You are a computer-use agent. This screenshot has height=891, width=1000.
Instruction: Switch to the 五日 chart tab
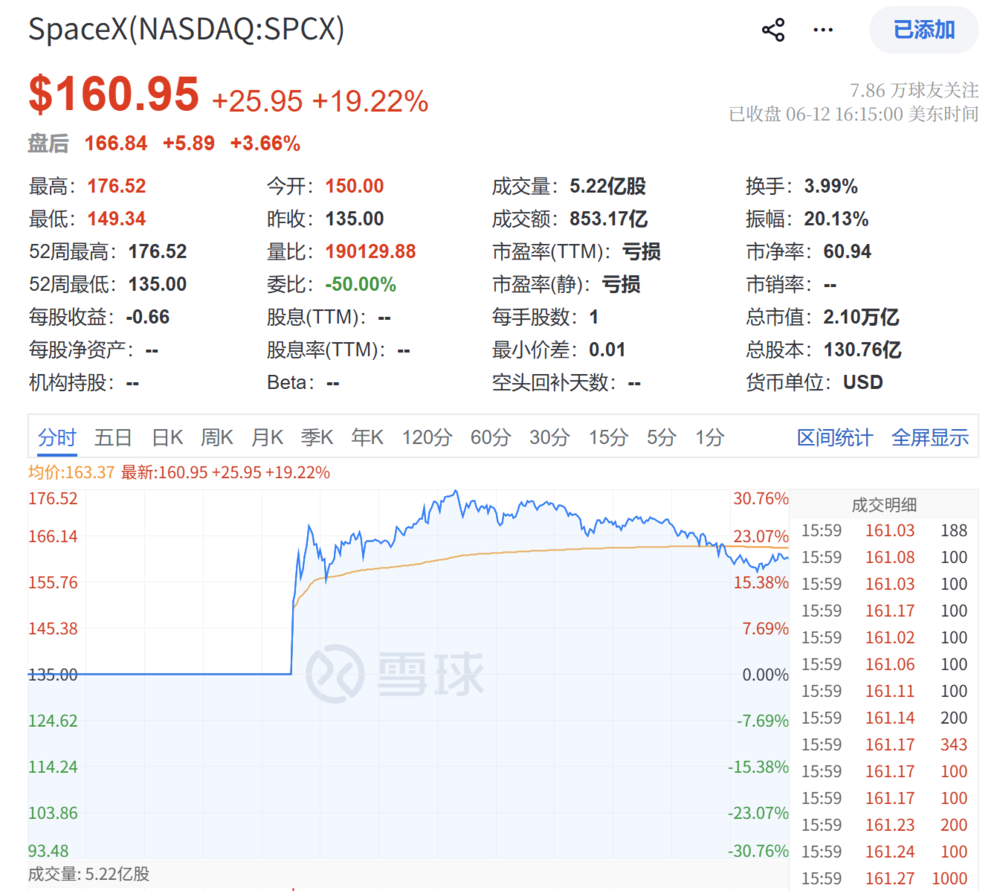113,438
